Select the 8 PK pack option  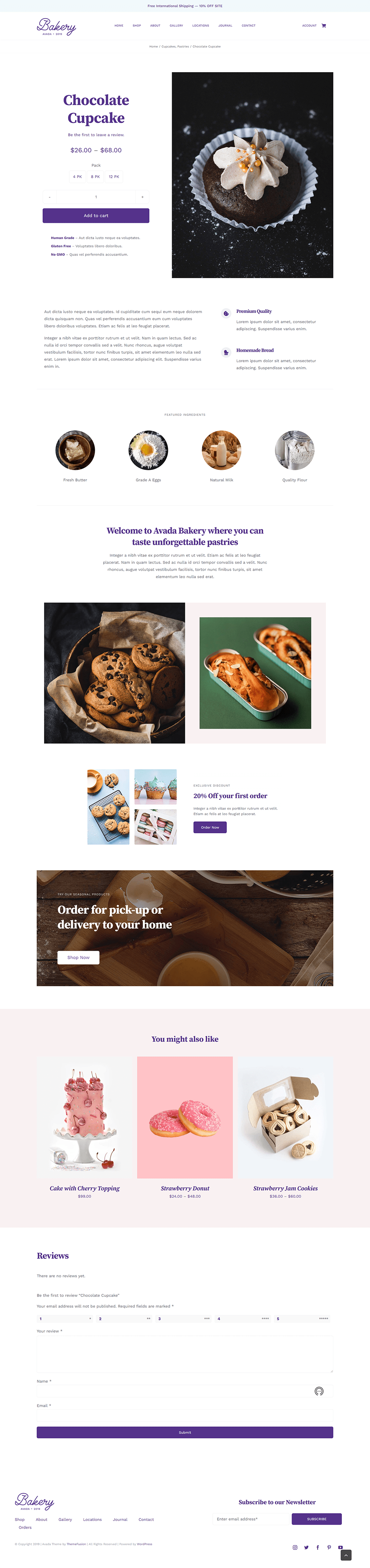[95, 177]
